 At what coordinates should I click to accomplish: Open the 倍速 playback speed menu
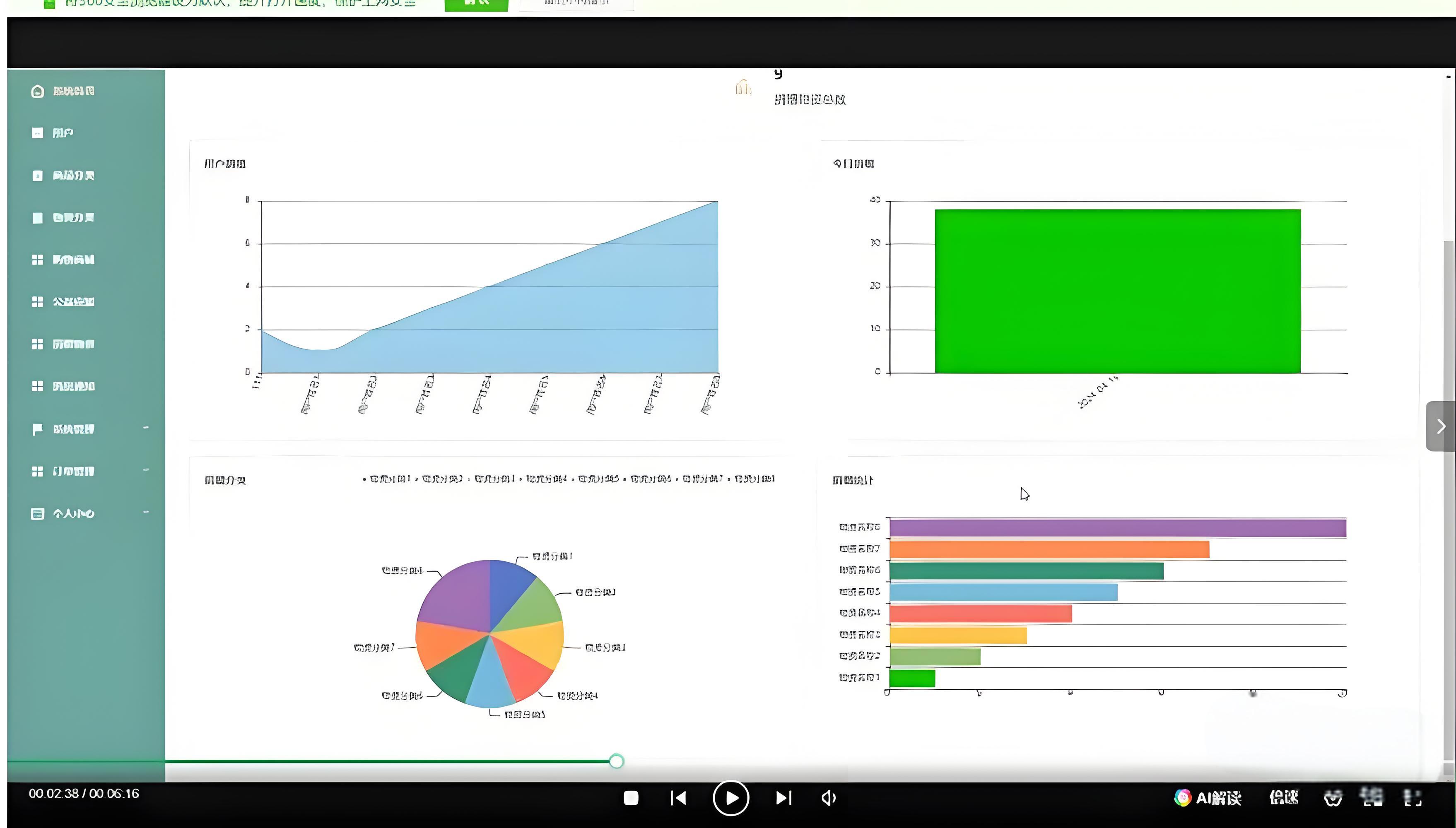1283,798
